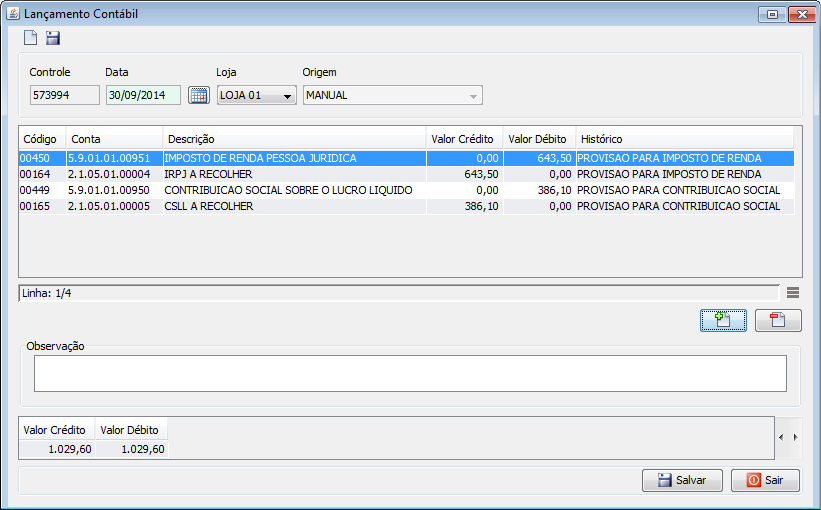
Task: Click account cell 5.9.01.01.00951
Action: coord(115,158)
